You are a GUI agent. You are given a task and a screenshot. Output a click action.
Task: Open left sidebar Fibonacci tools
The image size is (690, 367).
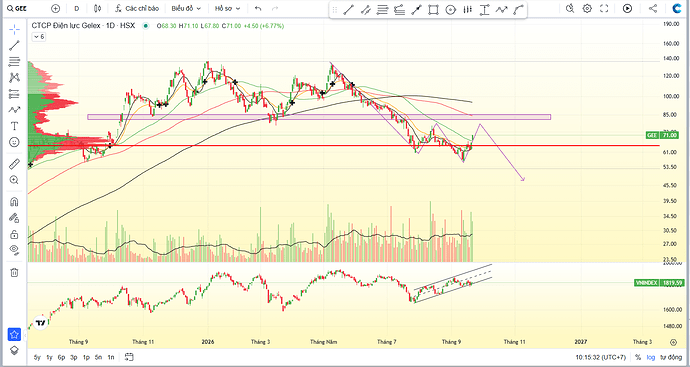(15, 61)
